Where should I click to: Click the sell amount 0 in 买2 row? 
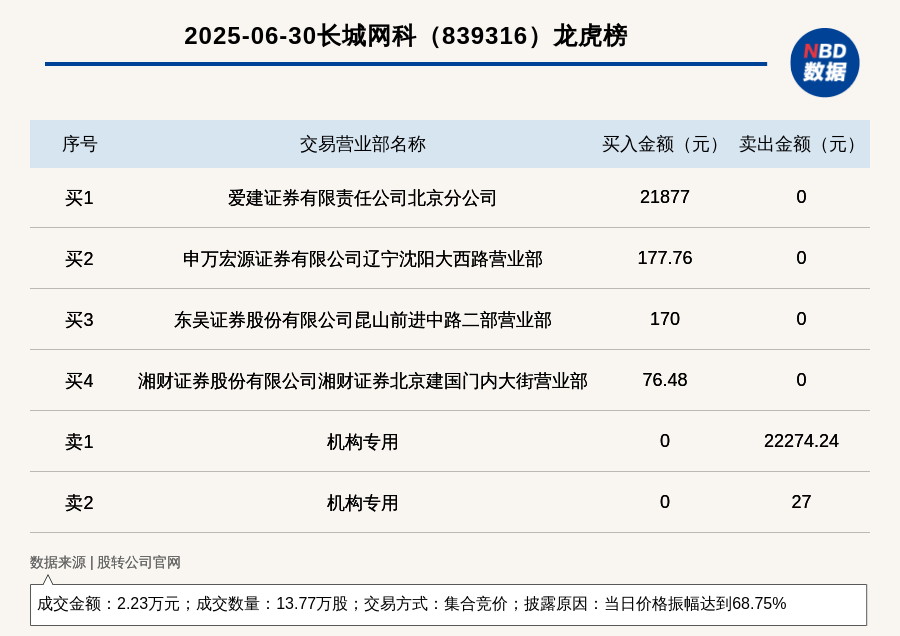pos(801,258)
